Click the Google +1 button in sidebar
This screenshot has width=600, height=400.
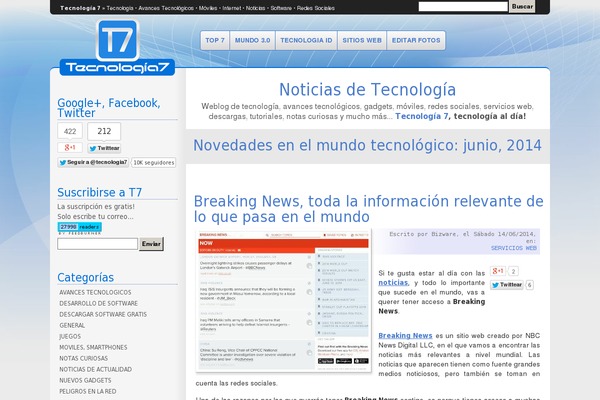[x=70, y=148]
